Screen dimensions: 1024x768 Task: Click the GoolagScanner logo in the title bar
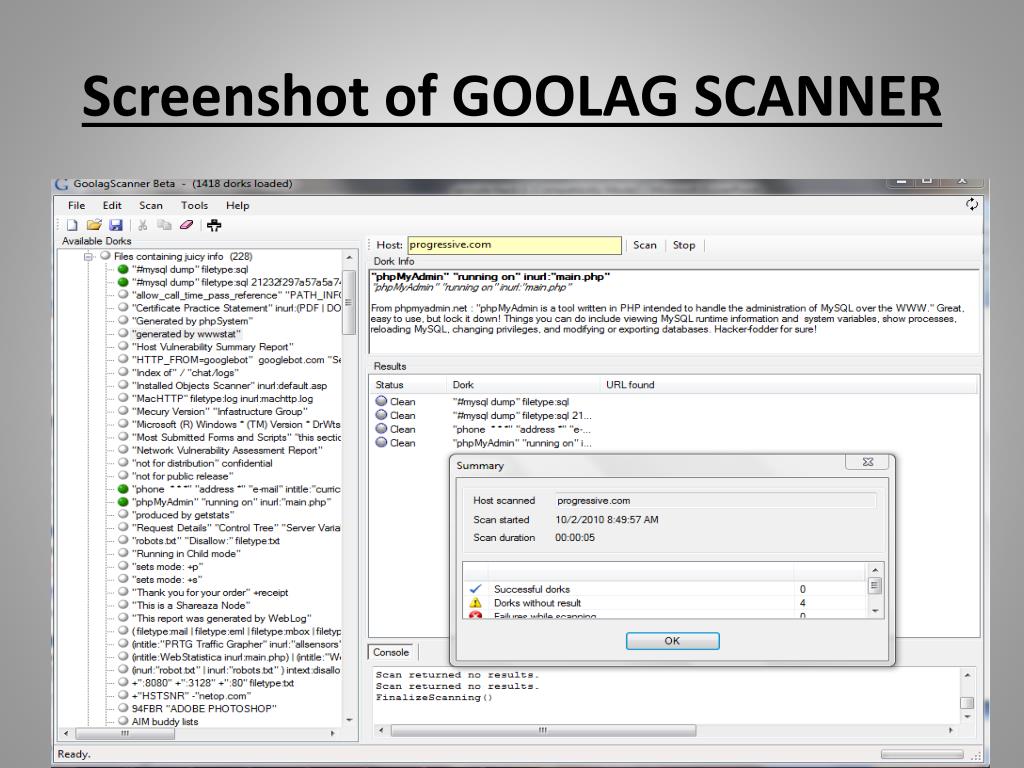62,184
